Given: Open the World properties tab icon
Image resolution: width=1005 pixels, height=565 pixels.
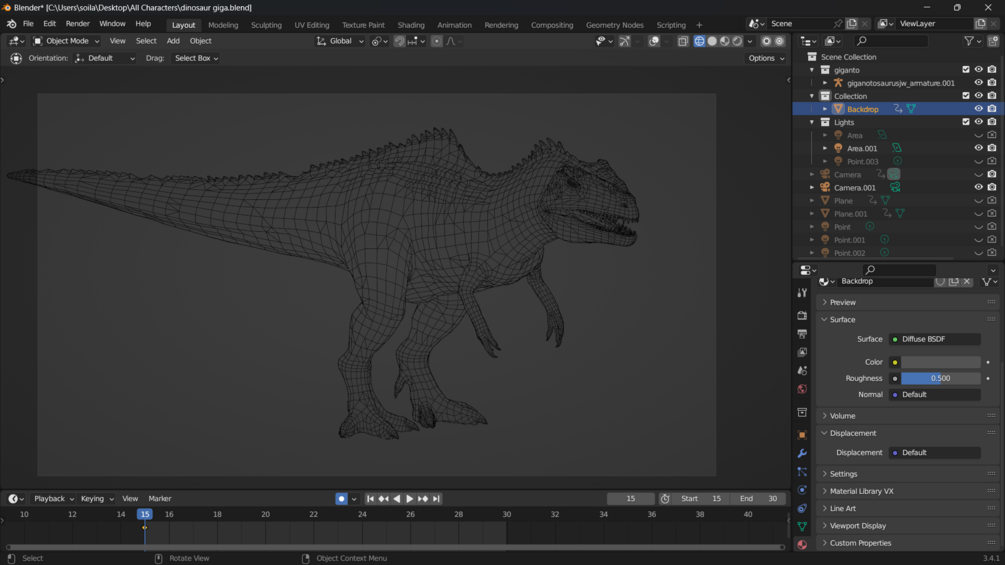Looking at the screenshot, I should point(802,389).
